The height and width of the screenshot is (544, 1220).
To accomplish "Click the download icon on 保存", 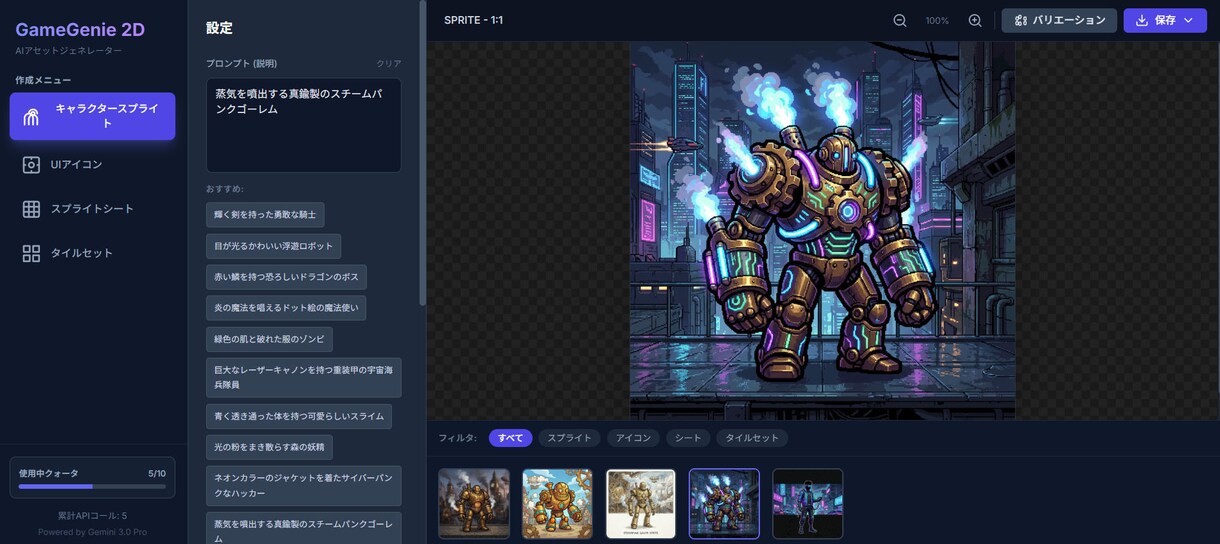I will (1141, 20).
